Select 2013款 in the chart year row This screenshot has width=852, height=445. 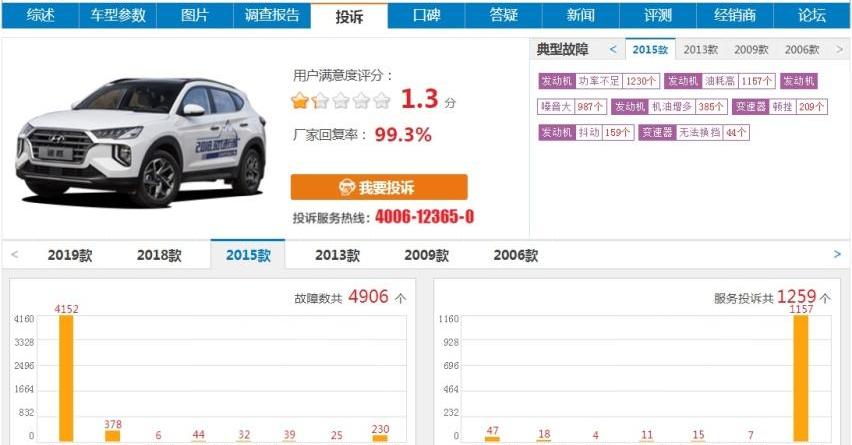337,255
